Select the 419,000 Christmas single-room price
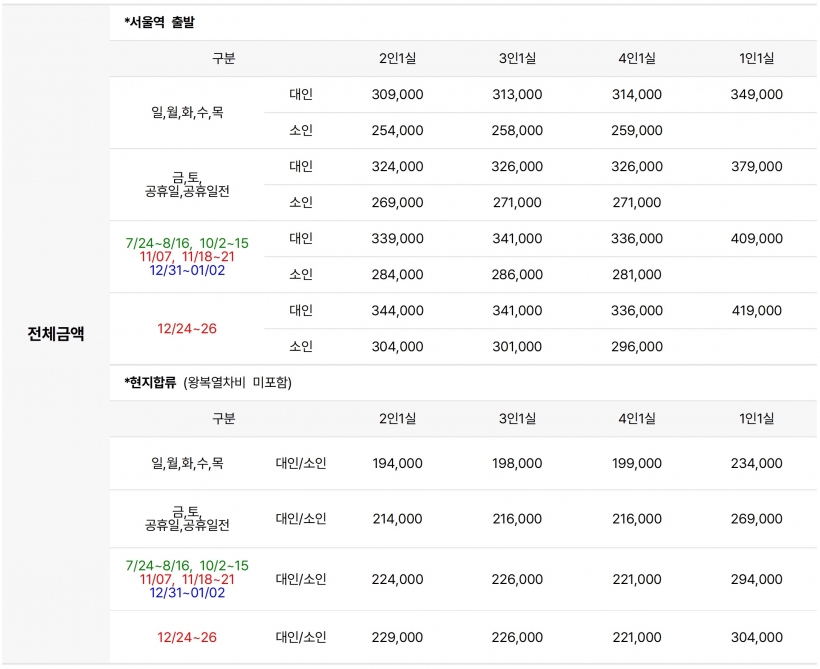The width and height of the screenshot is (820, 669). point(756,311)
